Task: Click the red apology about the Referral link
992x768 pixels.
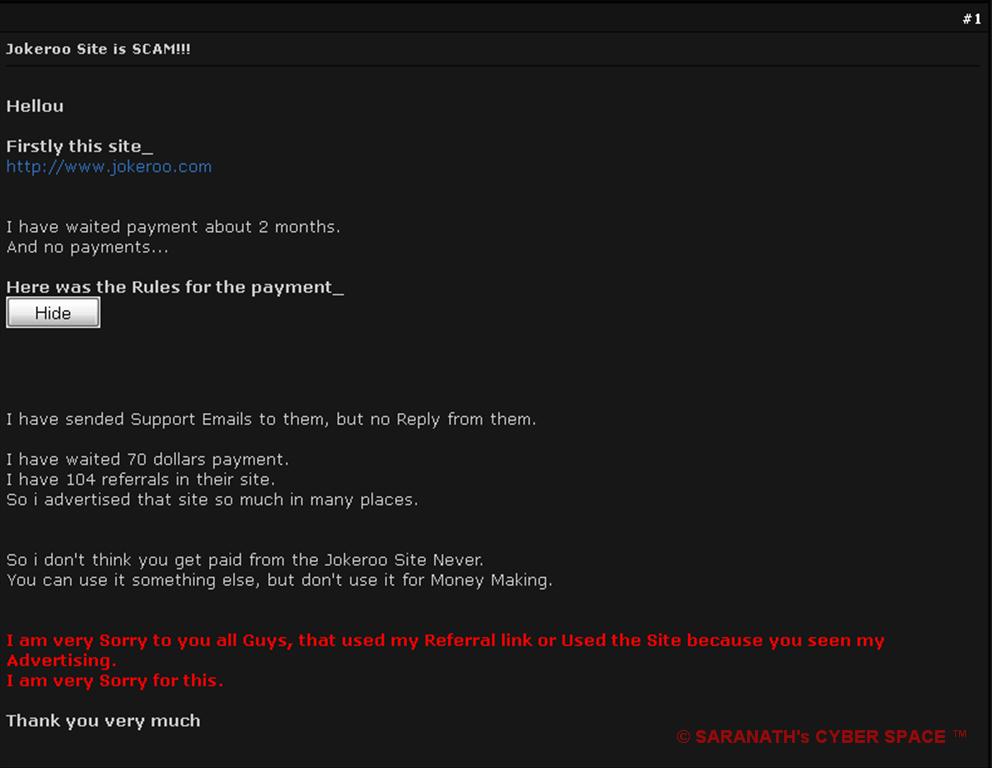Action: click(445, 650)
